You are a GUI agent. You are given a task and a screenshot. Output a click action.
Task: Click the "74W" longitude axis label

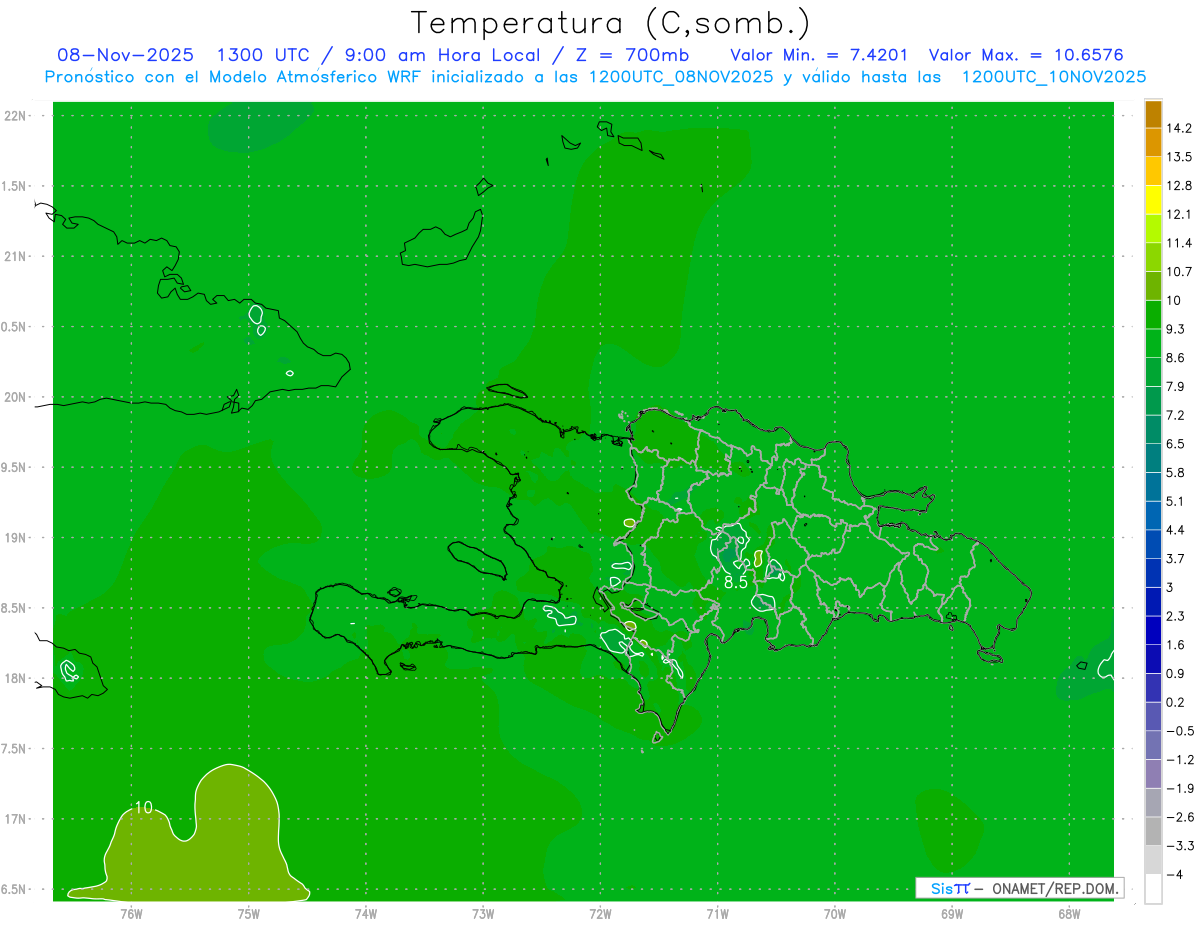tap(366, 914)
